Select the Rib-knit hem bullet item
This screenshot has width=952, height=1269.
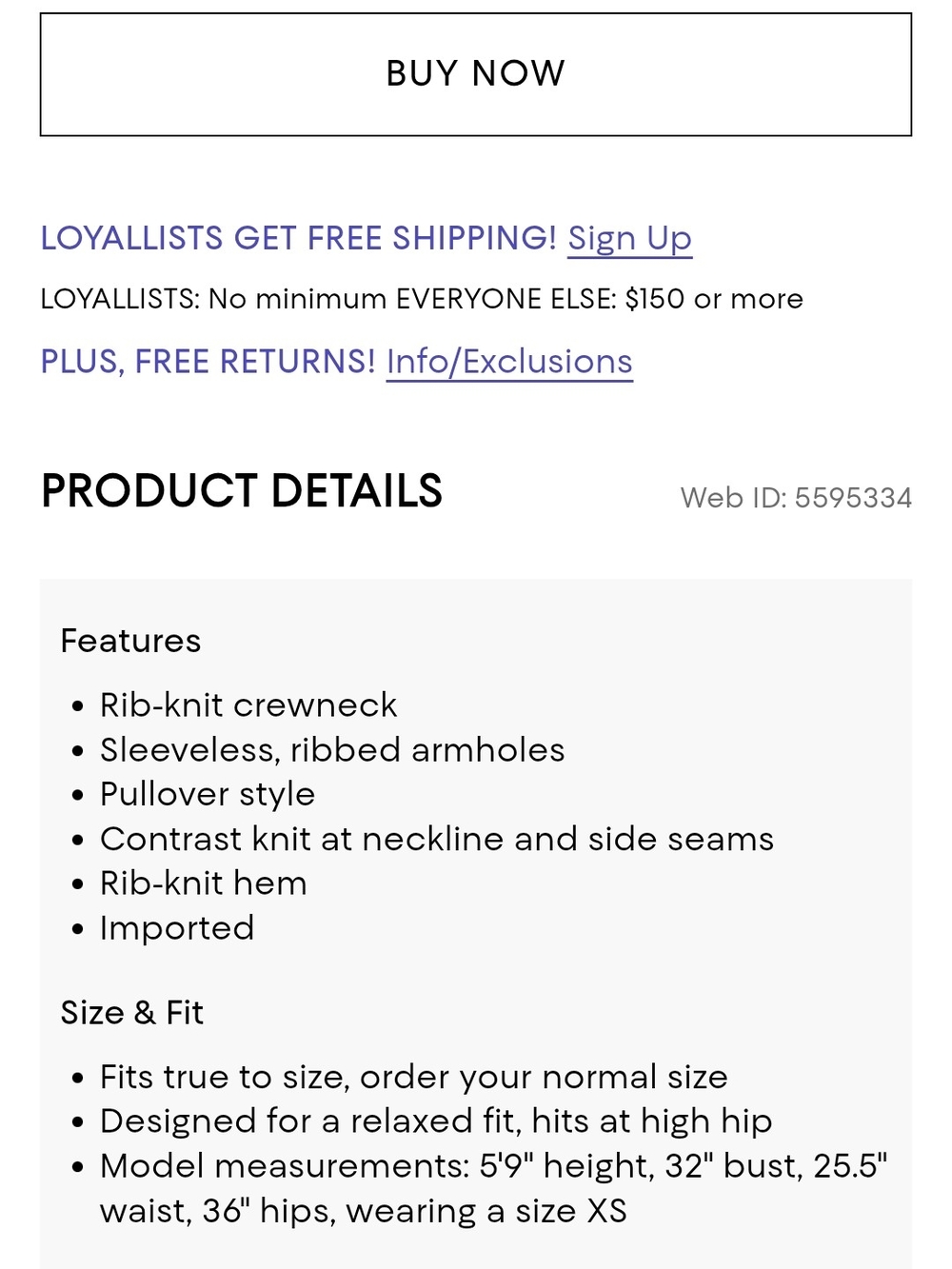(x=204, y=883)
